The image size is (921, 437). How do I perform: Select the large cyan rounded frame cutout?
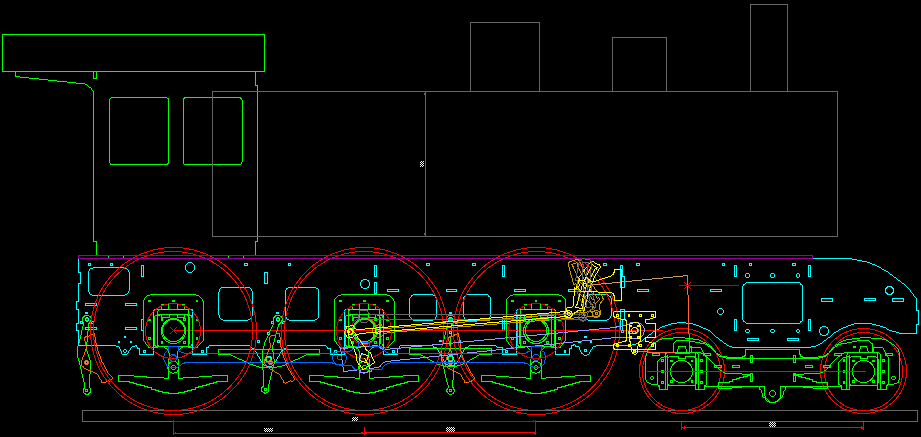coord(772,302)
